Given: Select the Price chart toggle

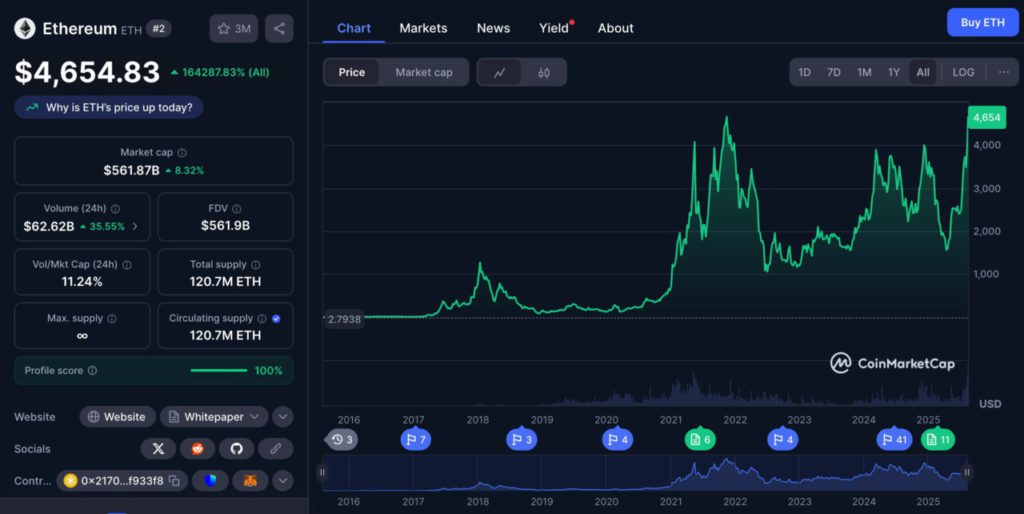Looking at the screenshot, I should 351,72.
